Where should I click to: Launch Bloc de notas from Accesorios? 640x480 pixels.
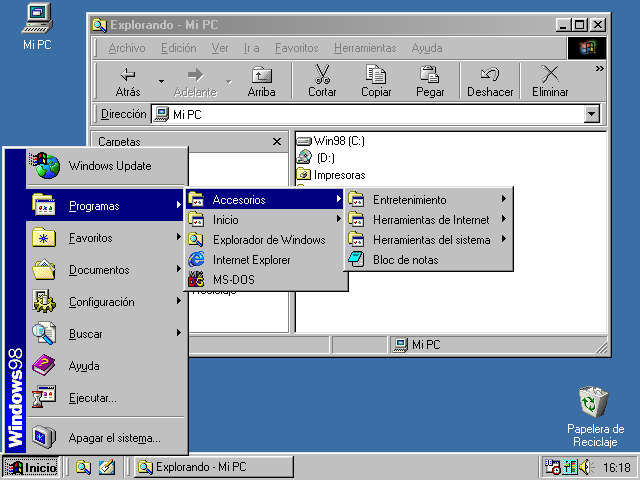(x=429, y=260)
